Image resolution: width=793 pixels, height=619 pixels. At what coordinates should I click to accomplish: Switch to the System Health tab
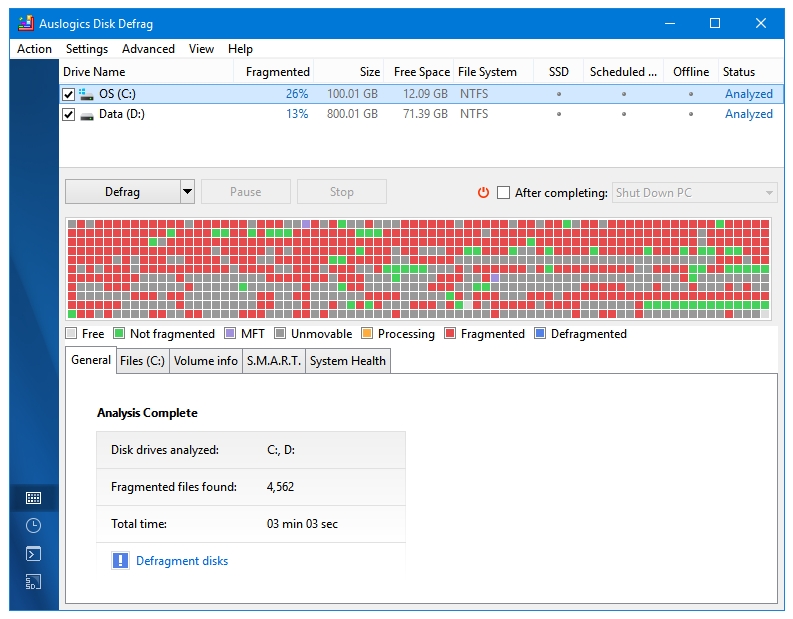coord(348,361)
